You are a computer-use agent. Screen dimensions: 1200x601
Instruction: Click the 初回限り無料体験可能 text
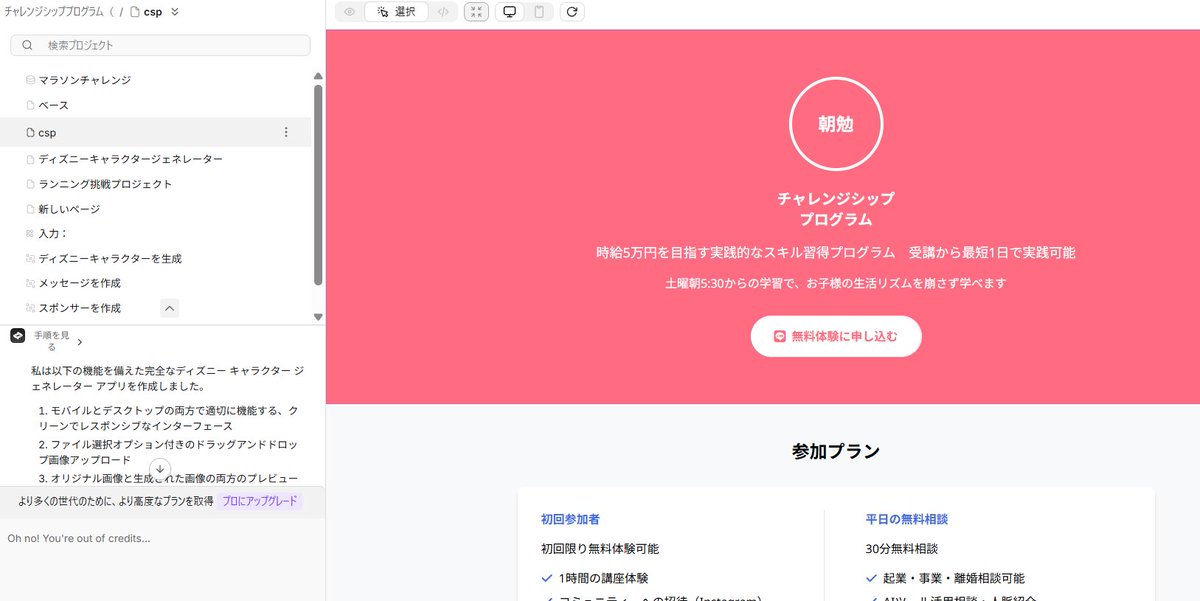(600, 548)
